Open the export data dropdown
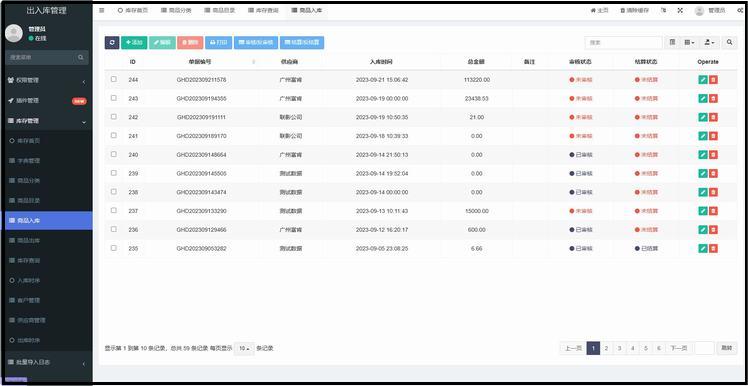The height and width of the screenshot is (386, 748). [710, 42]
